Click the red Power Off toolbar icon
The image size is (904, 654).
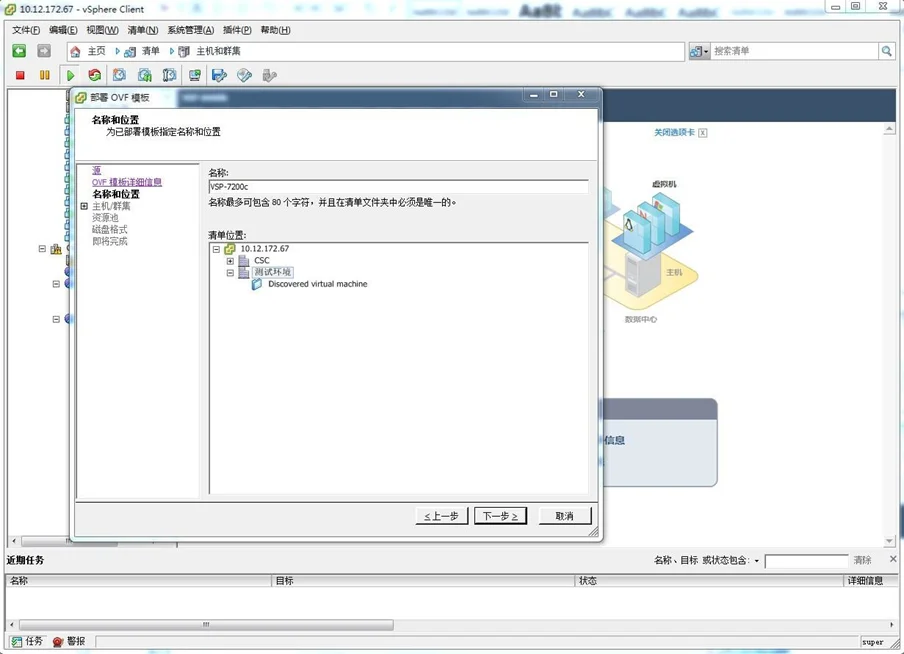[20, 76]
